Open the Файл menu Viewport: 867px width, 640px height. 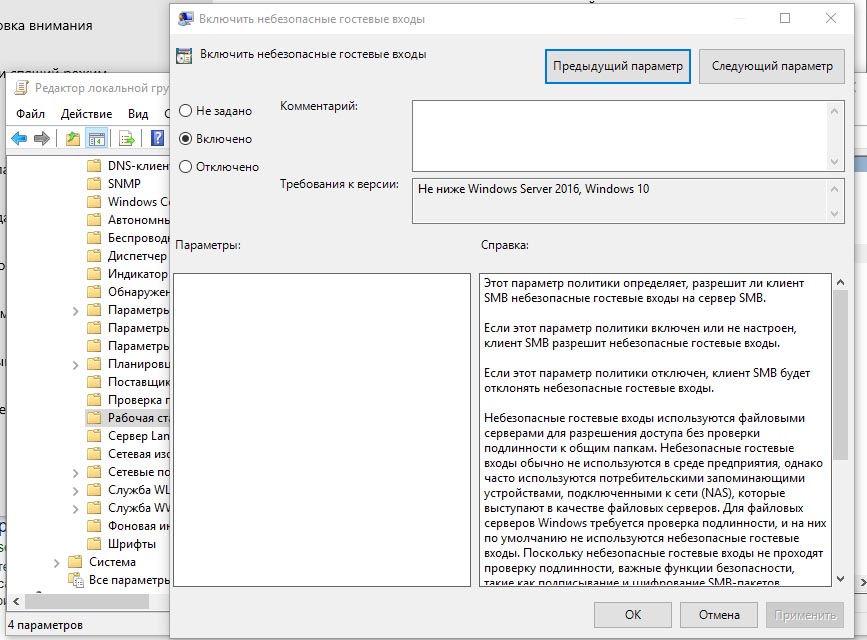[30, 114]
